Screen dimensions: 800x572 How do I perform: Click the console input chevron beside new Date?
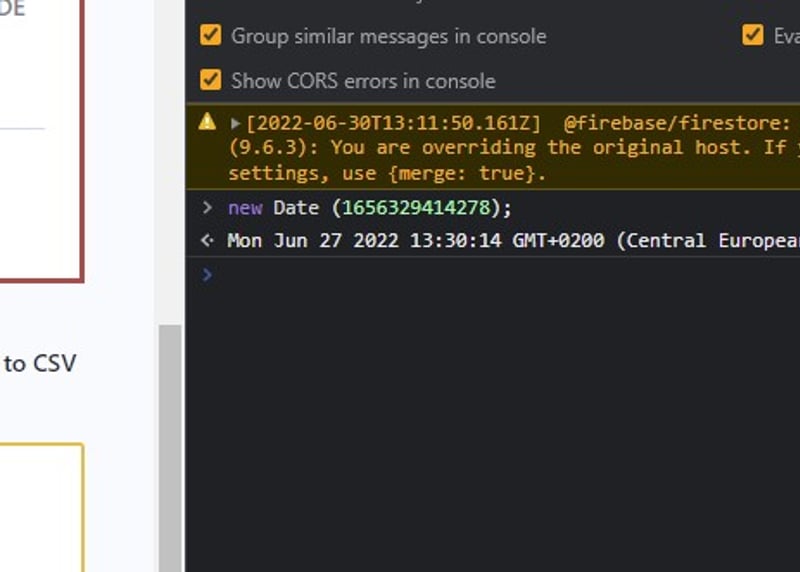click(207, 208)
